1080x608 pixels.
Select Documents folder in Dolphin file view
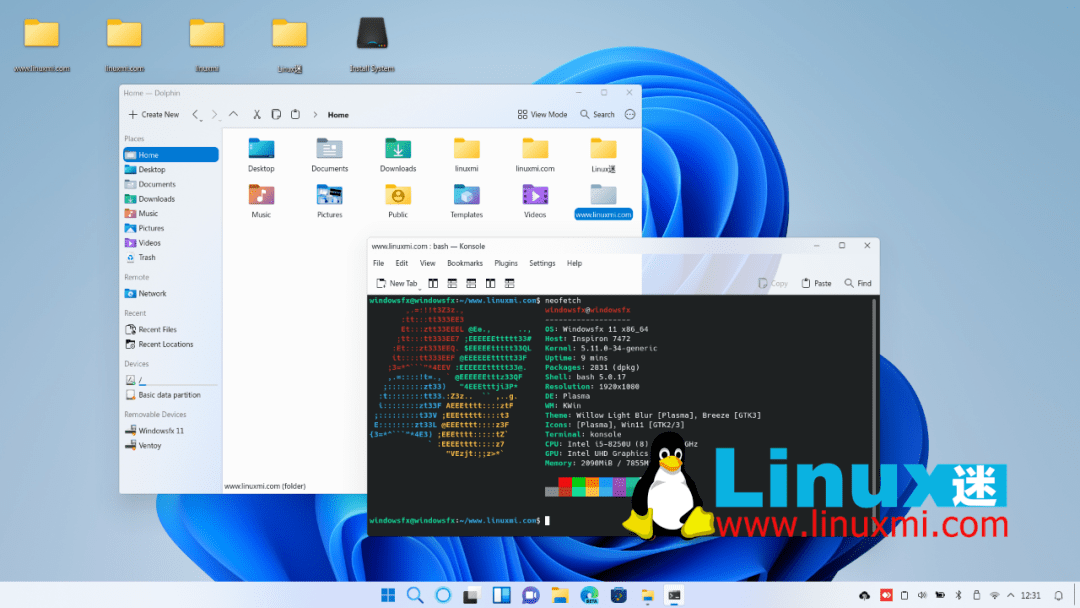click(329, 155)
